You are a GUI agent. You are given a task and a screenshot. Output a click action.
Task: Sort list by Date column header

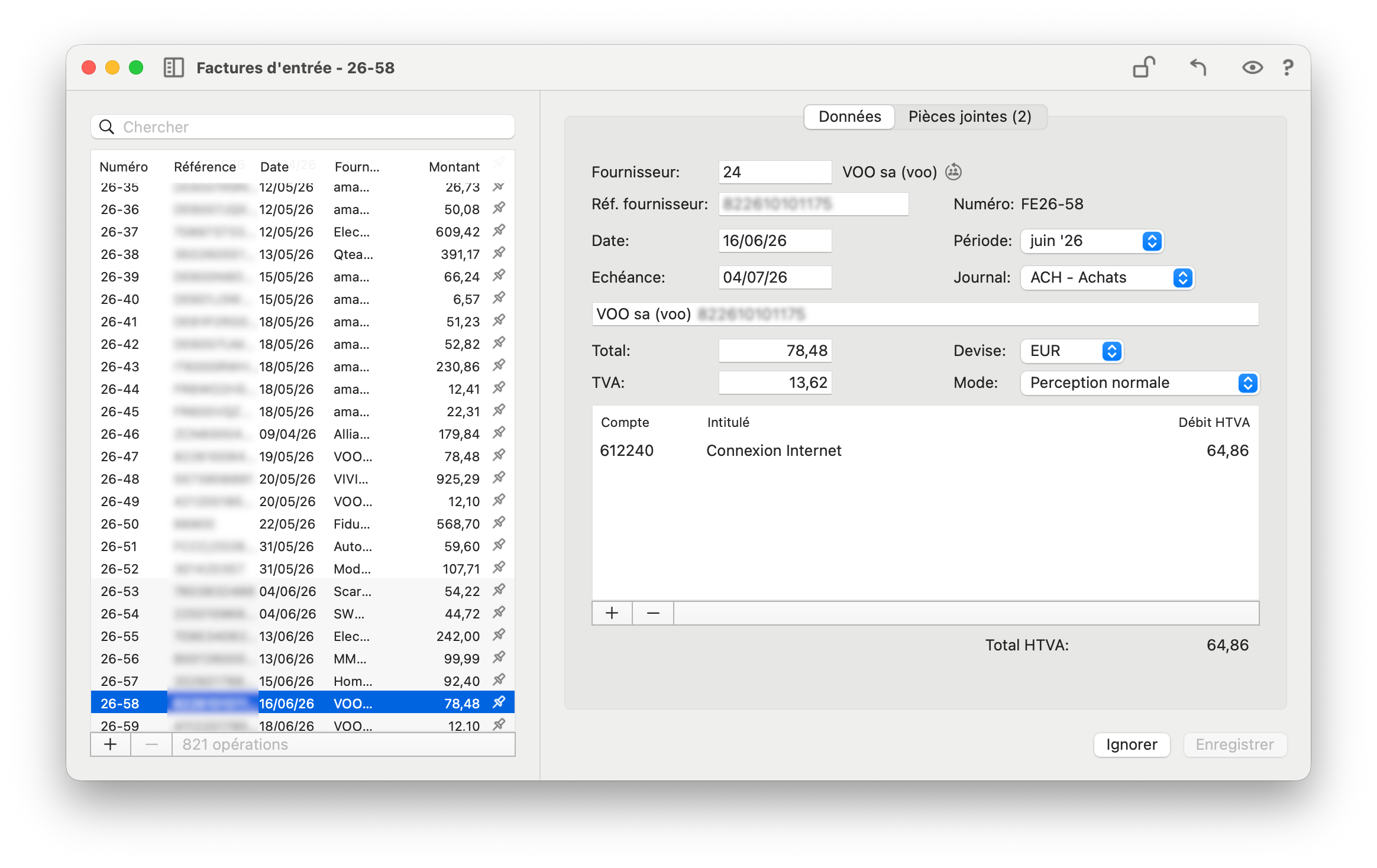coord(274,167)
